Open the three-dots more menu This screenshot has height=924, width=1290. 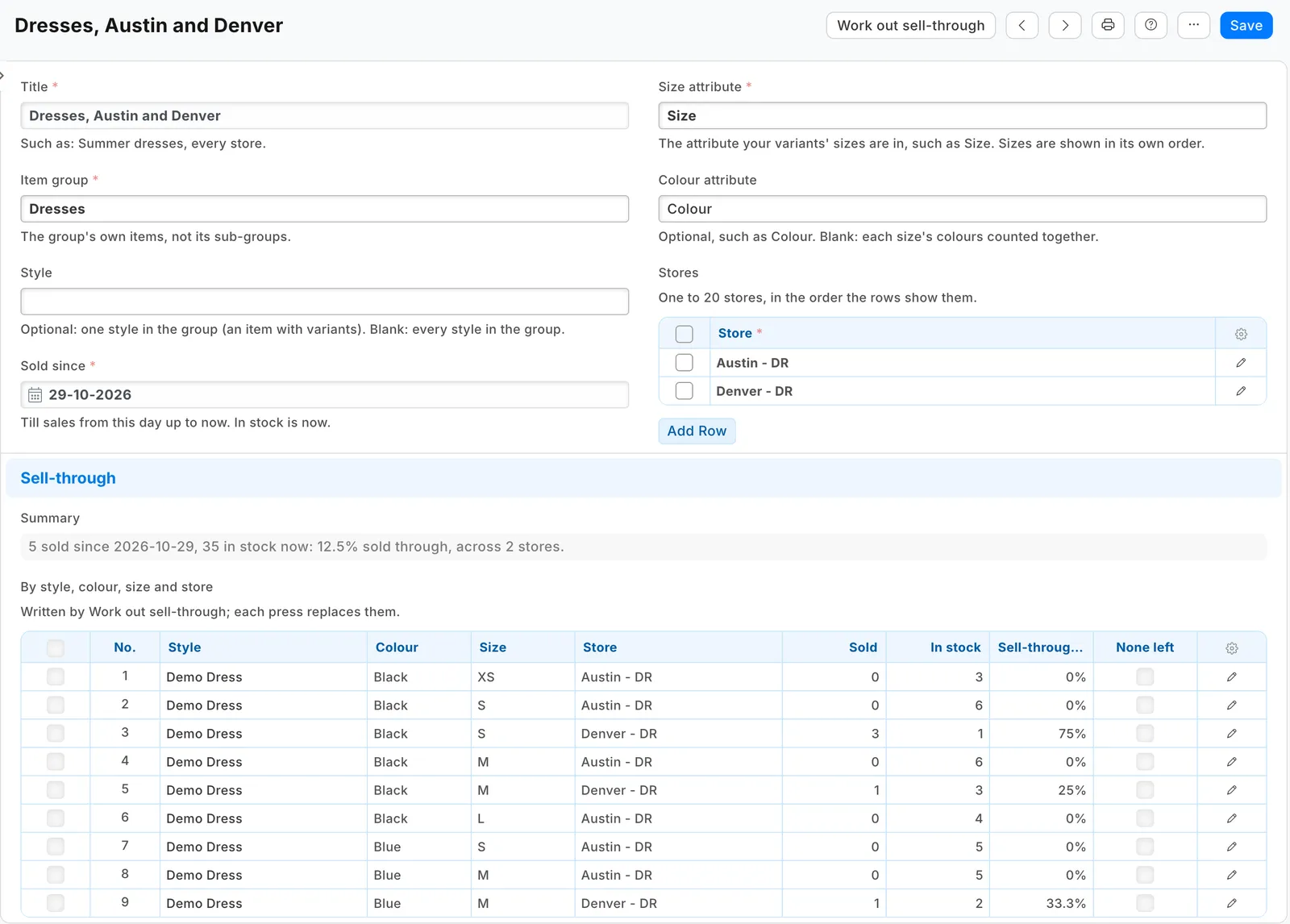[1193, 25]
